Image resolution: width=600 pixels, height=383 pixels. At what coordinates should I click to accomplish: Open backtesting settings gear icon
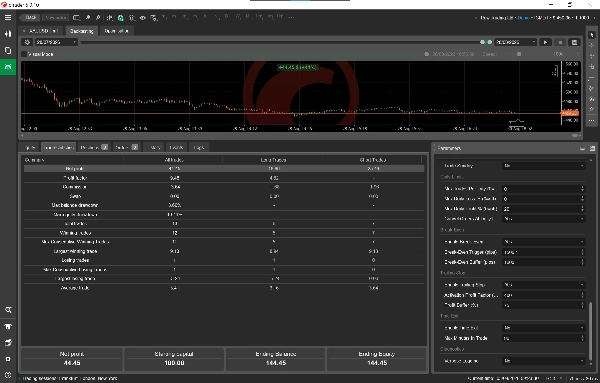[x=27, y=42]
